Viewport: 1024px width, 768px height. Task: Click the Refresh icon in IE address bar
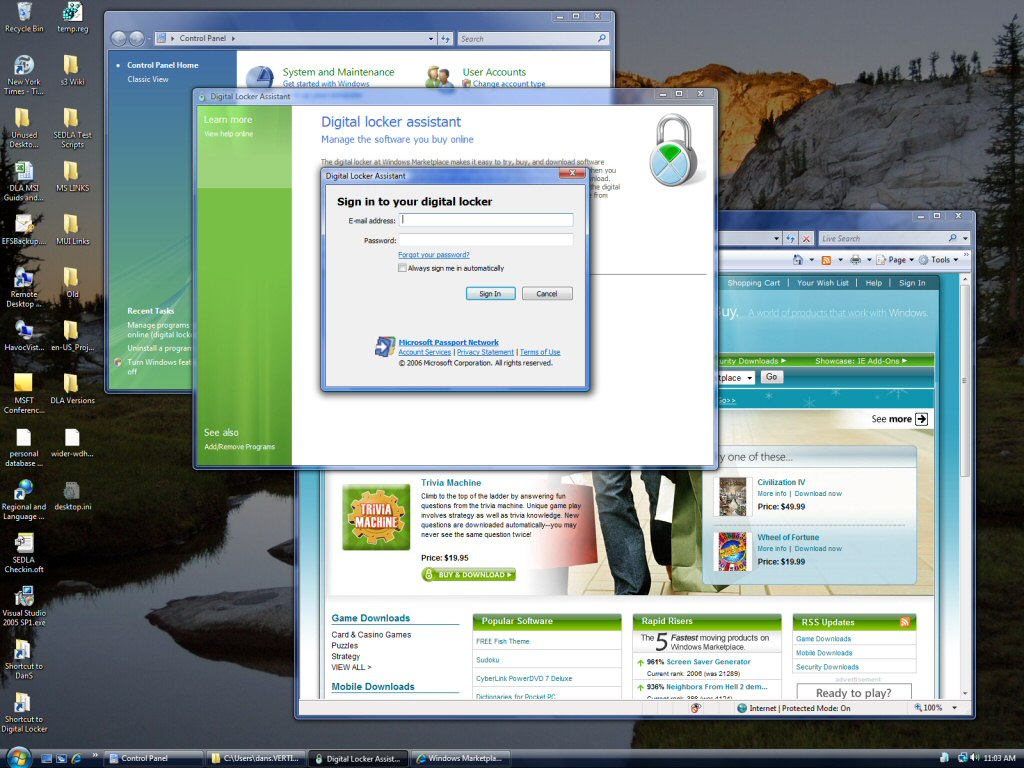point(791,238)
